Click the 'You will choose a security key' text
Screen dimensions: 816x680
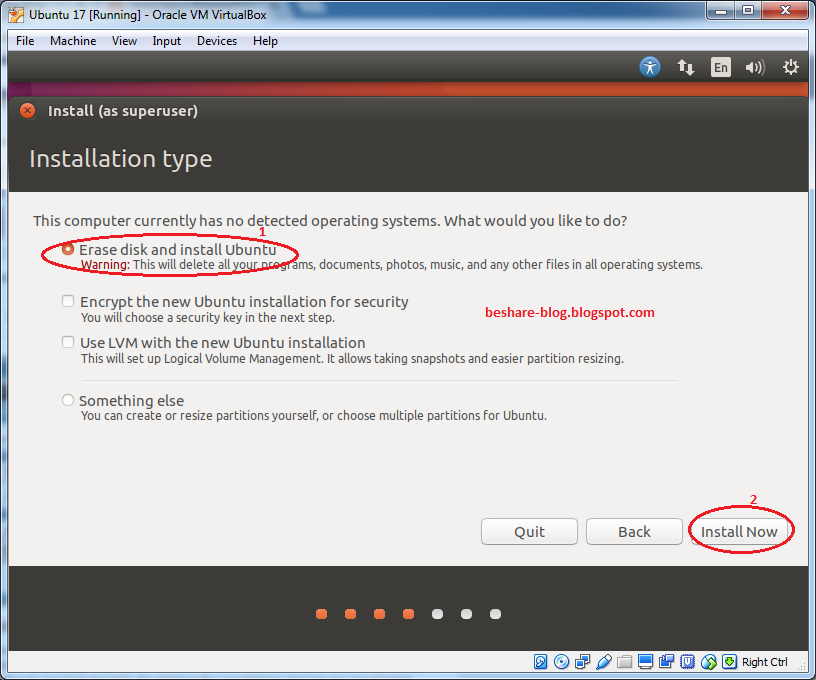pos(208,317)
